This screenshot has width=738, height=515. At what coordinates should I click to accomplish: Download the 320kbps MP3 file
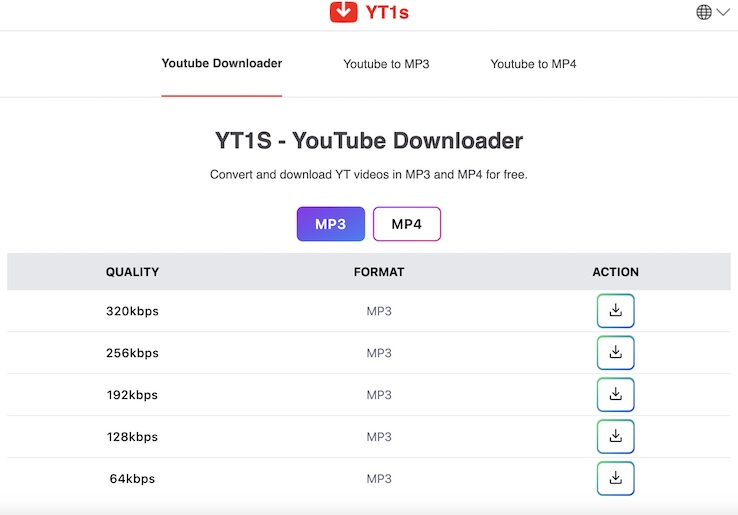[615, 311]
